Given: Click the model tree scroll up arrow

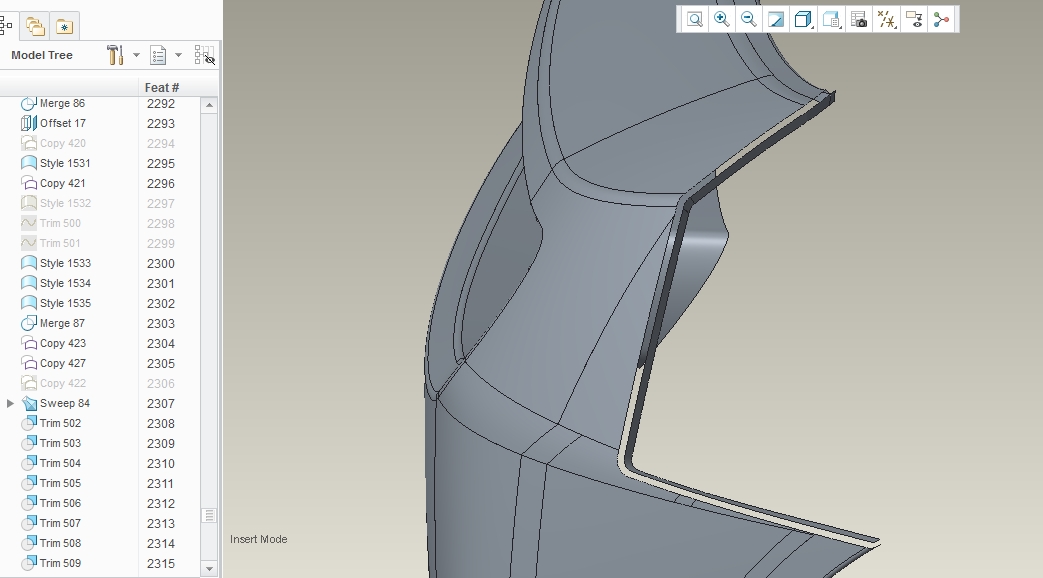Looking at the screenshot, I should pos(209,105).
